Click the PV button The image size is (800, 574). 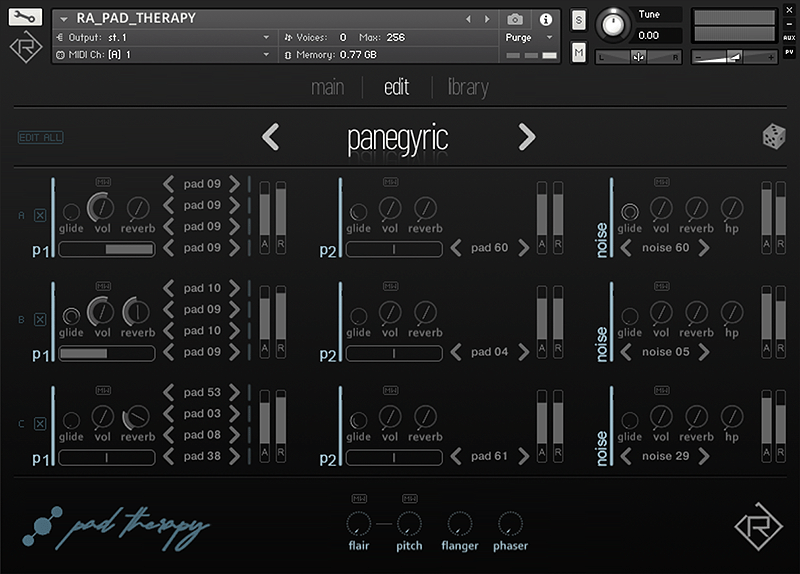click(789, 52)
